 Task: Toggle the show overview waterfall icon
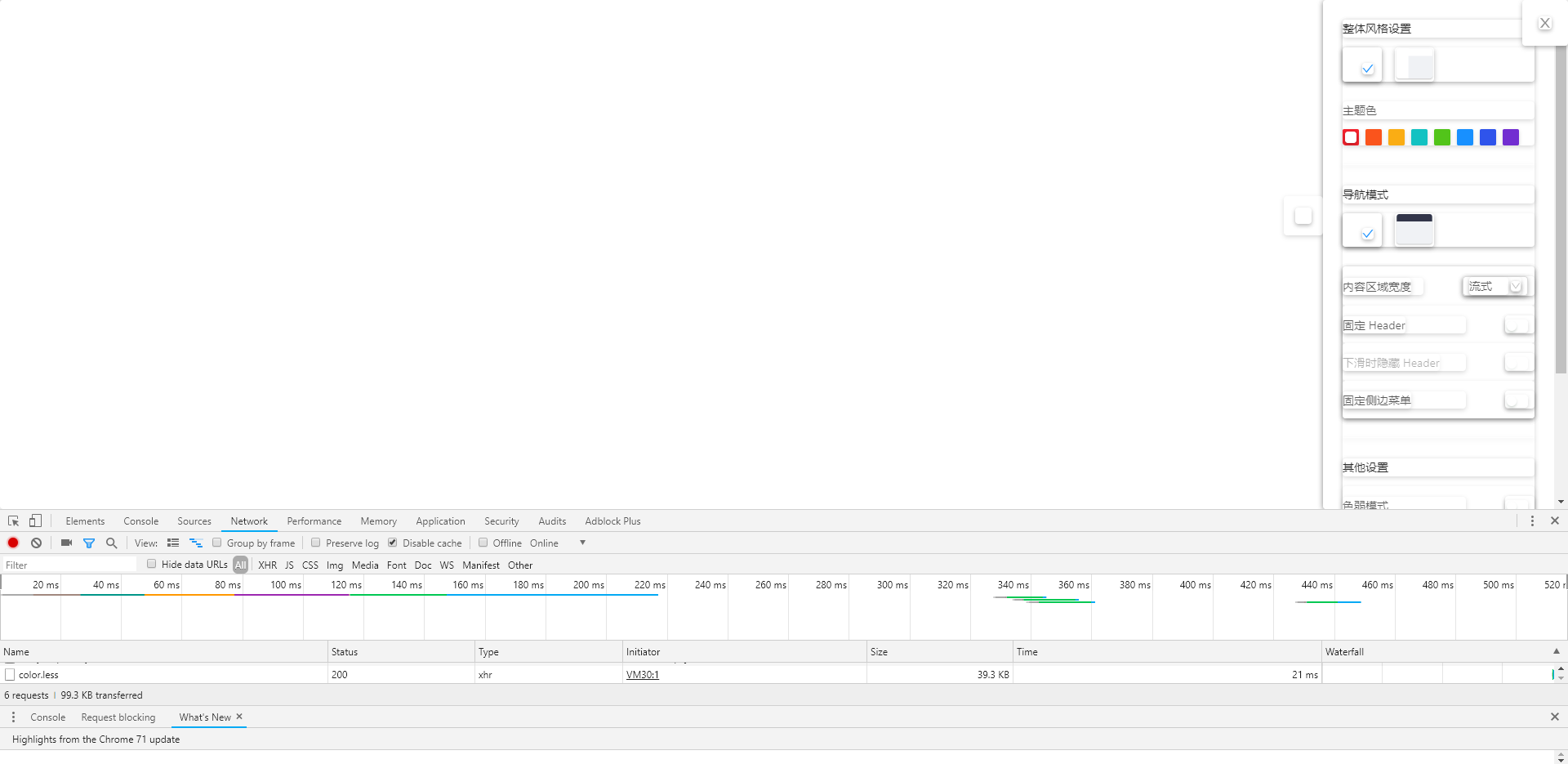tap(196, 543)
